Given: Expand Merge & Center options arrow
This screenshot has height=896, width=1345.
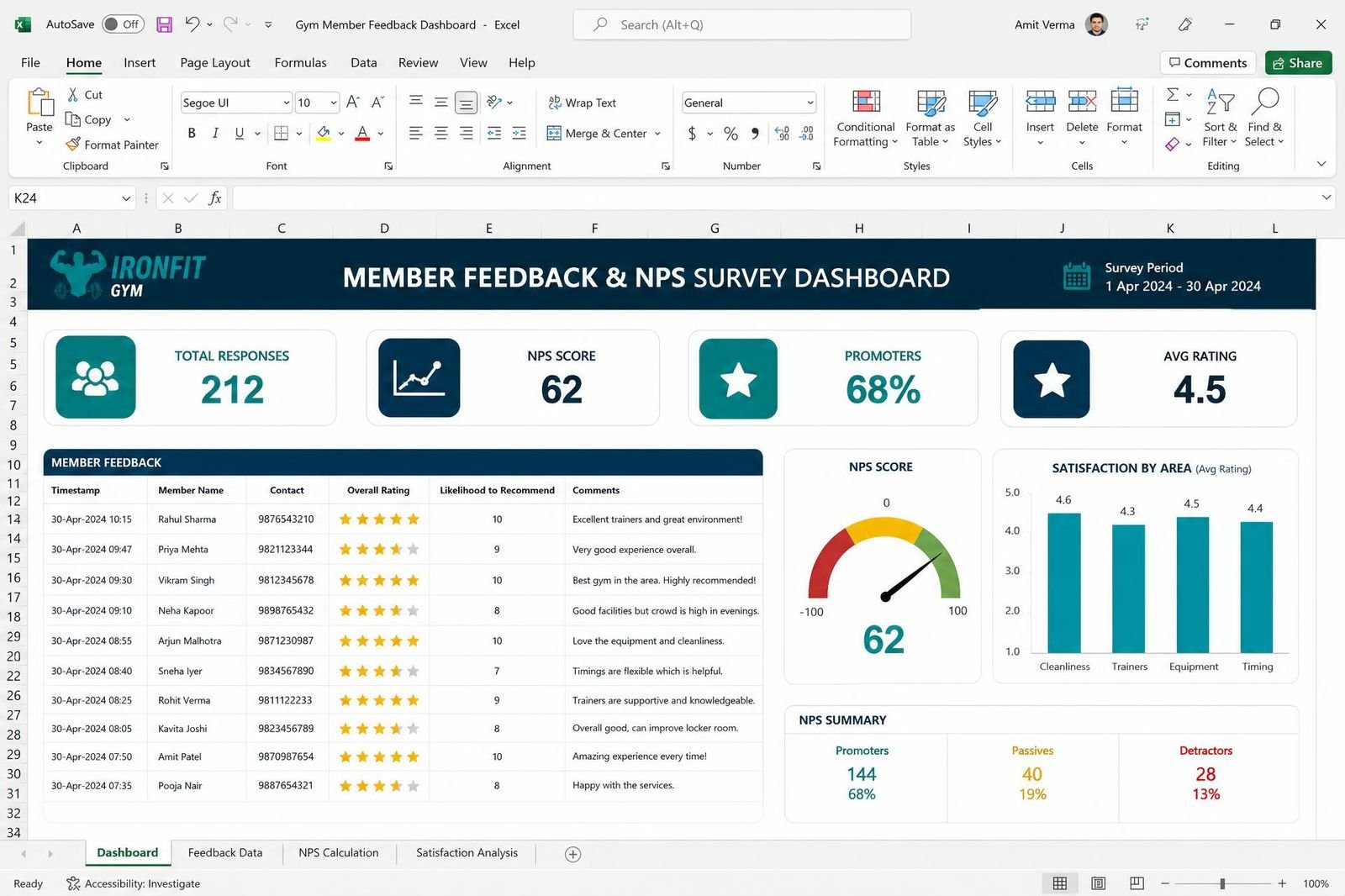Looking at the screenshot, I should tap(657, 134).
